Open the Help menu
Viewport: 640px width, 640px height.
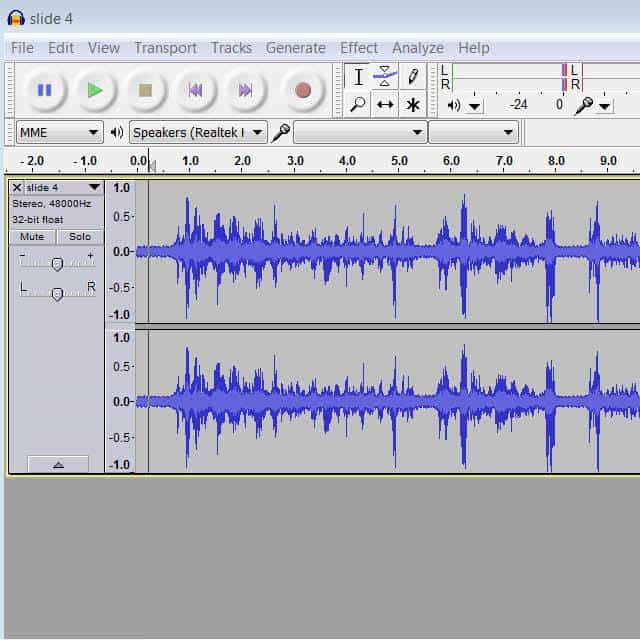(x=473, y=48)
